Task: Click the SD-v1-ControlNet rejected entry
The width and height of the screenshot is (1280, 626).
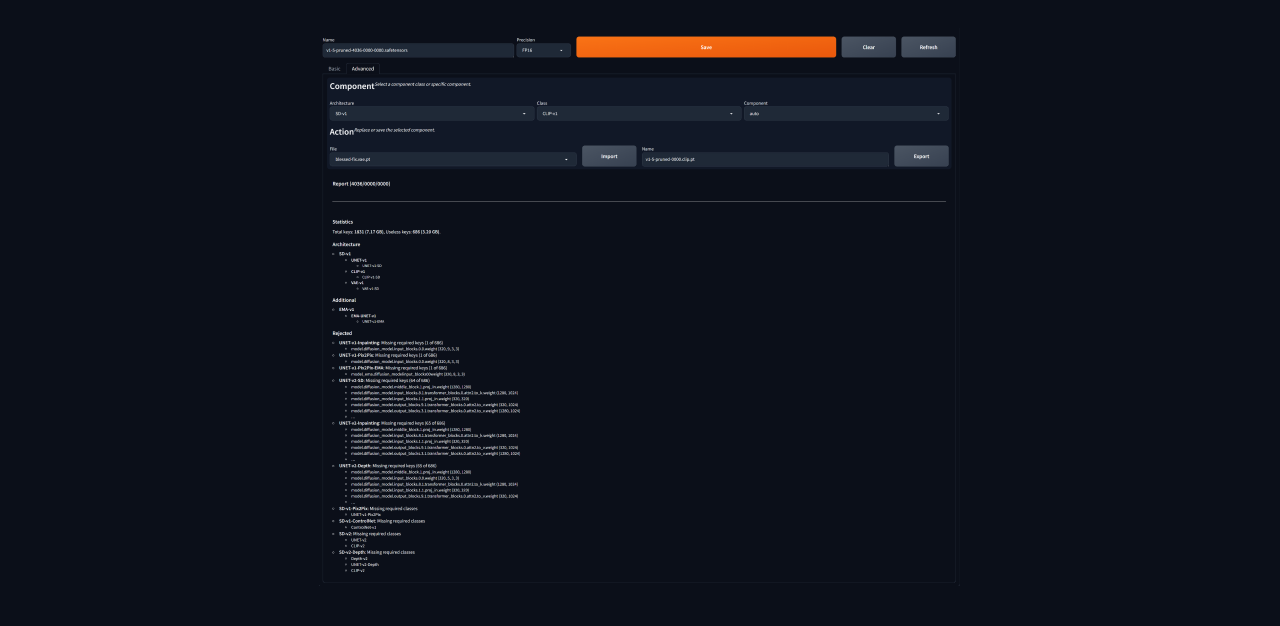Action: click(357, 521)
